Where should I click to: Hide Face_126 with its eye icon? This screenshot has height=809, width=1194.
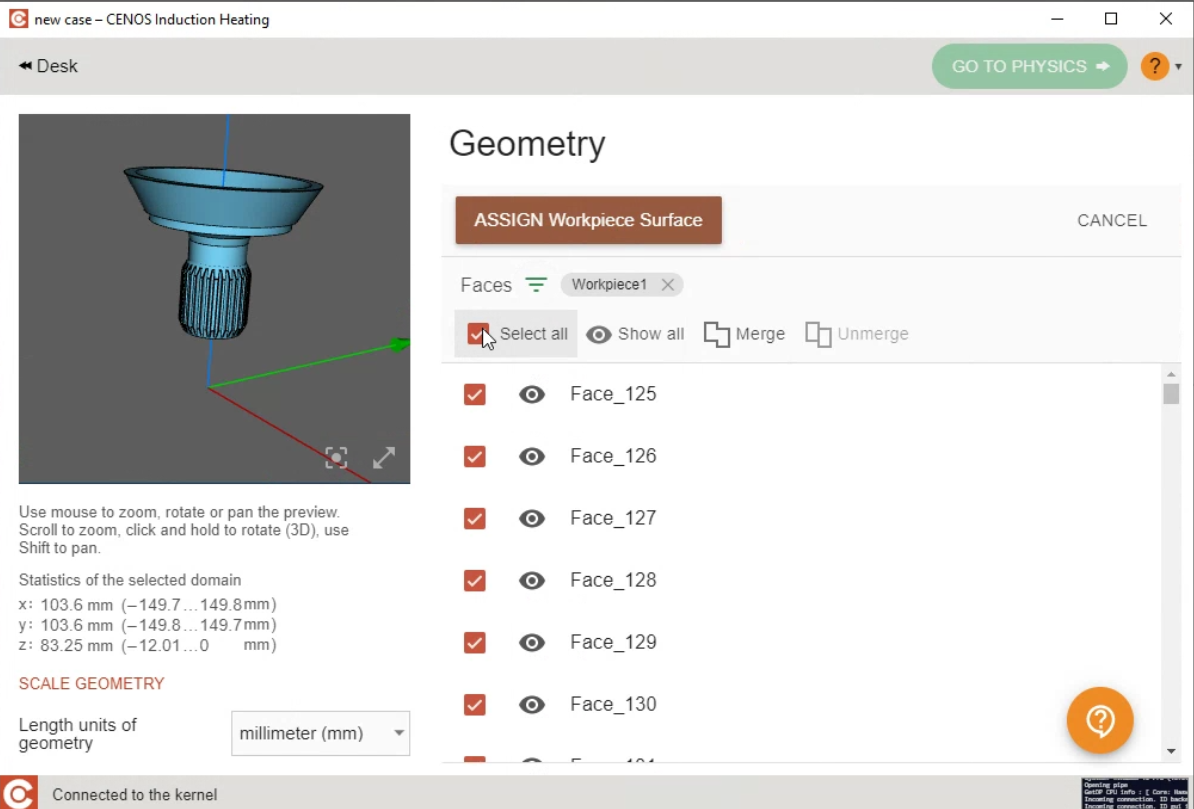pyautogui.click(x=532, y=456)
